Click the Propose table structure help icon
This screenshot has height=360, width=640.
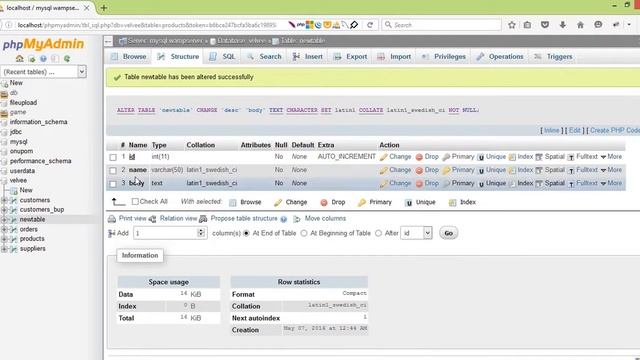tap(284, 219)
